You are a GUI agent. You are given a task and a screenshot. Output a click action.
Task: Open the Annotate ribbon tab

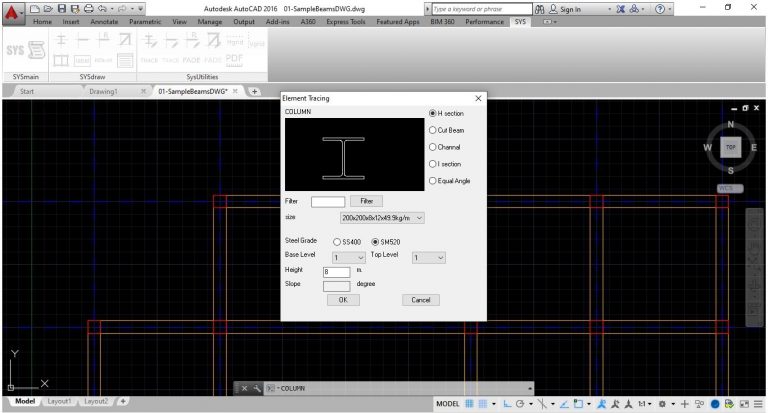(x=104, y=22)
